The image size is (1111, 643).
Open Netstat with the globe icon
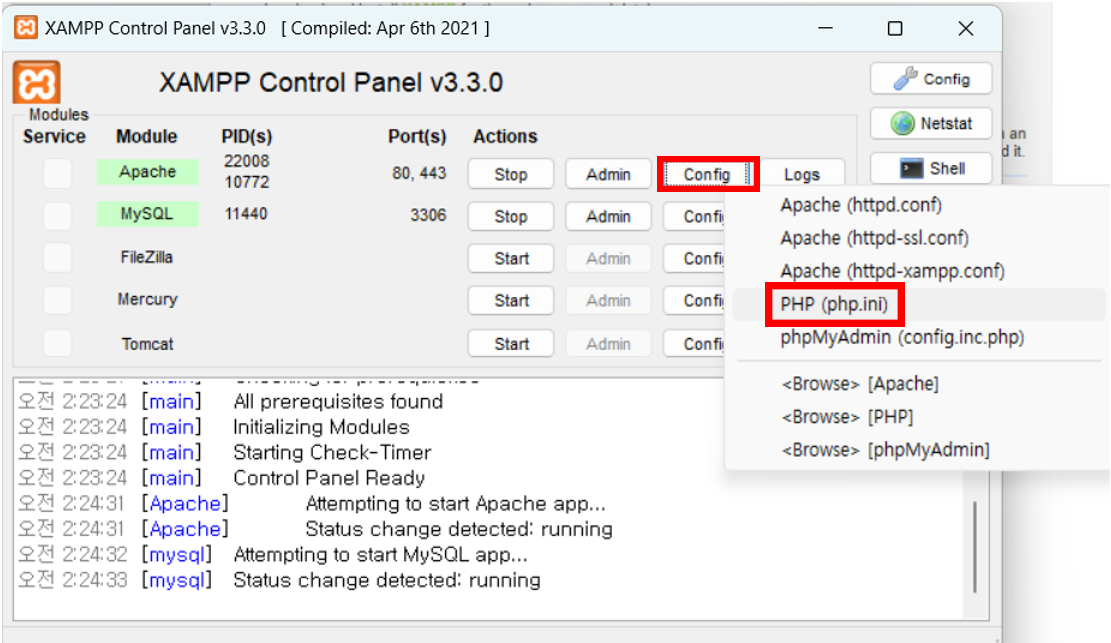coord(931,123)
